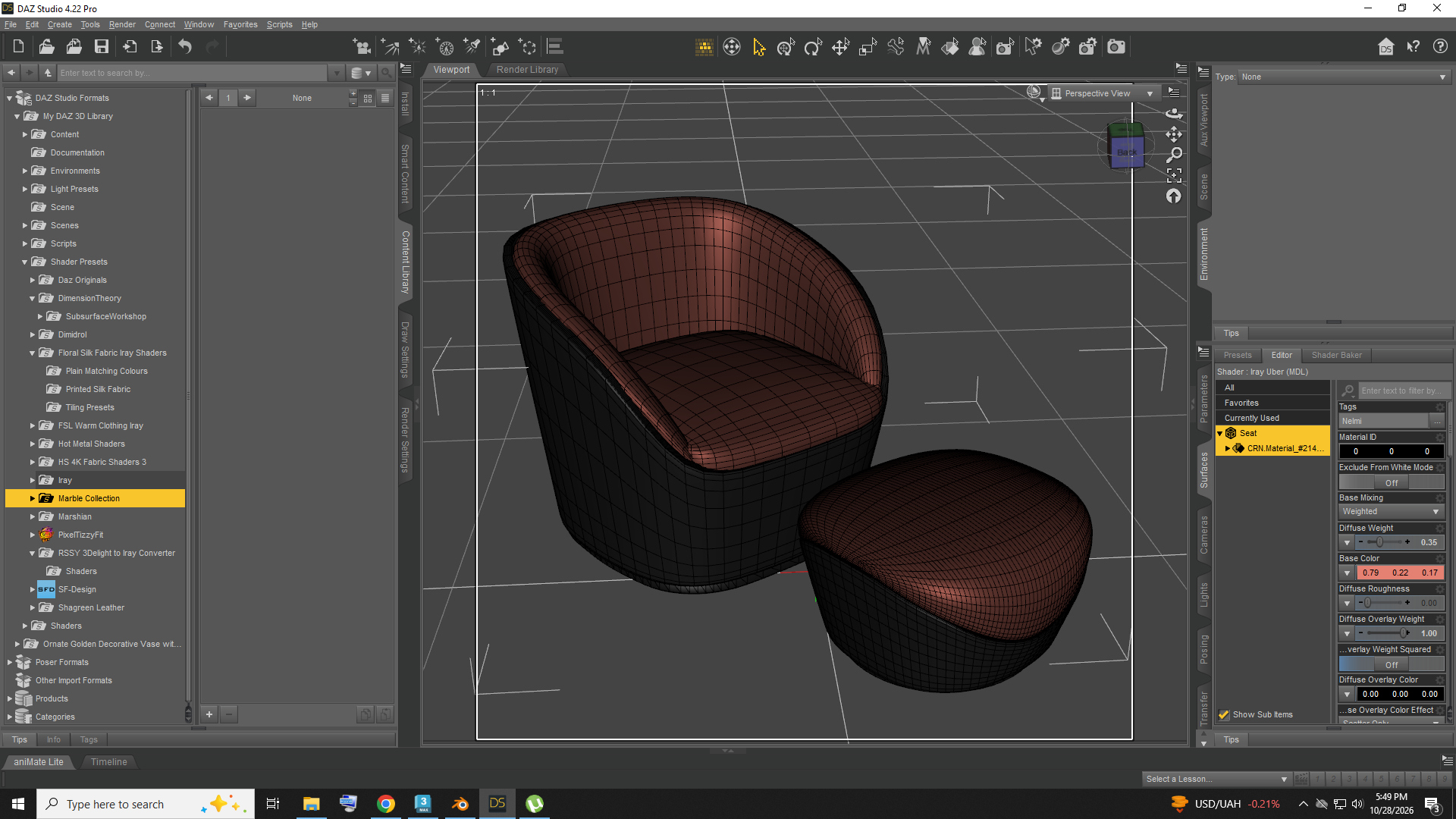Open Chrome from the taskbar

coord(386,804)
